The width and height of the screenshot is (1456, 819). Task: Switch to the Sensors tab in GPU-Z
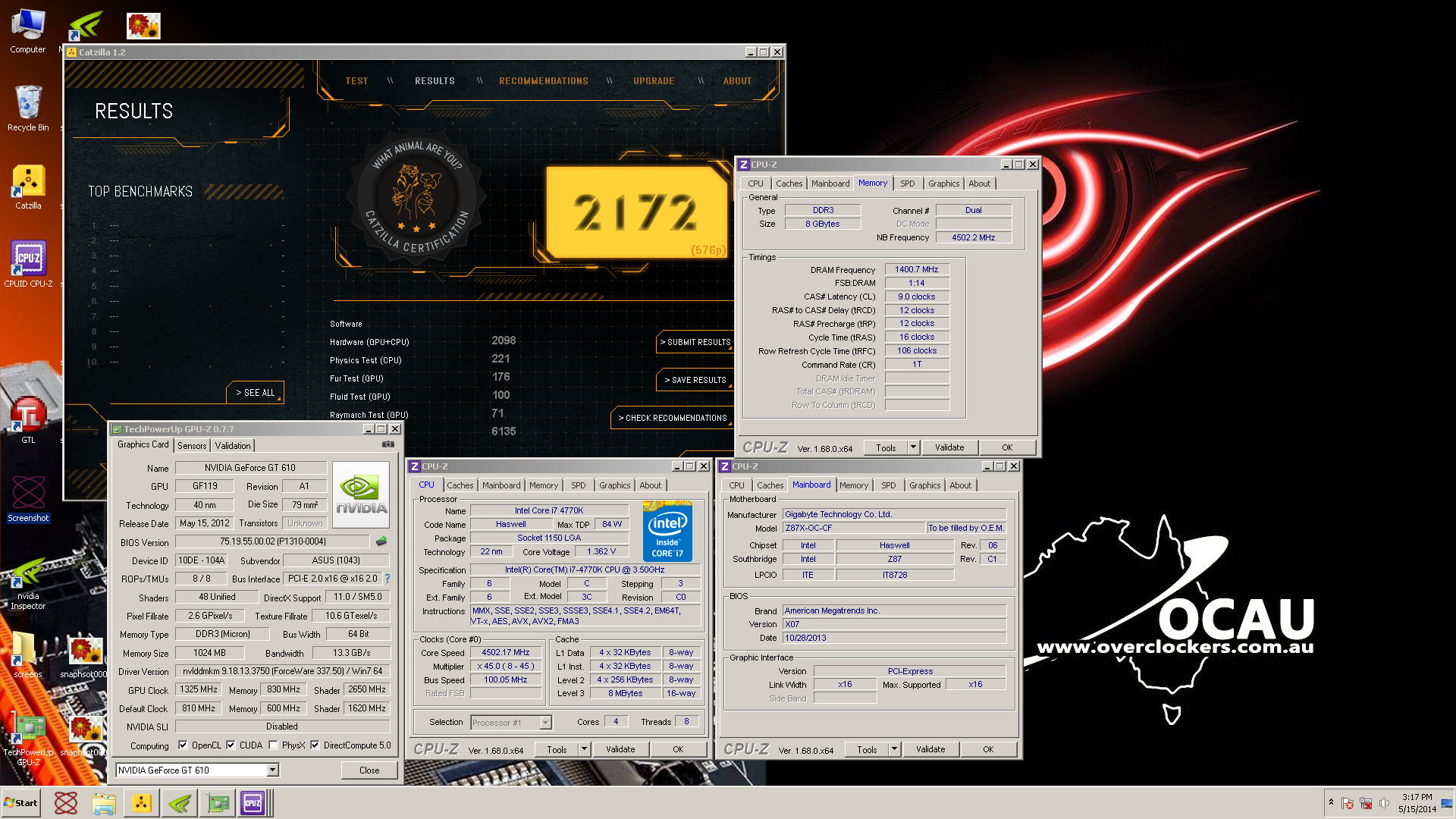coord(192,446)
